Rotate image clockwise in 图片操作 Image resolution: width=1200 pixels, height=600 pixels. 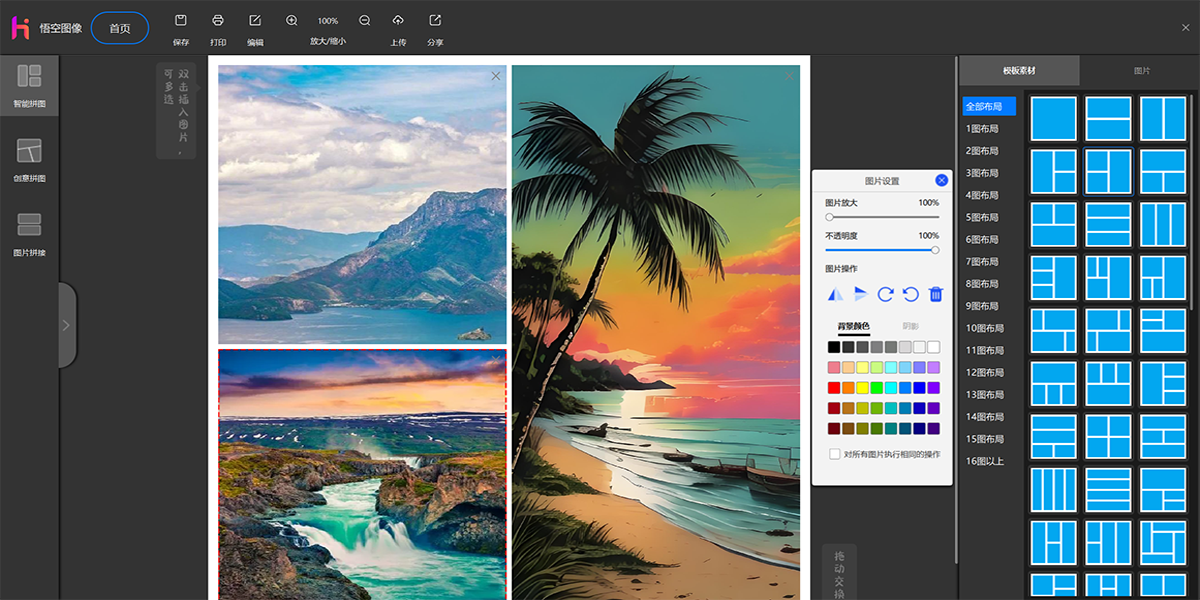coord(885,294)
